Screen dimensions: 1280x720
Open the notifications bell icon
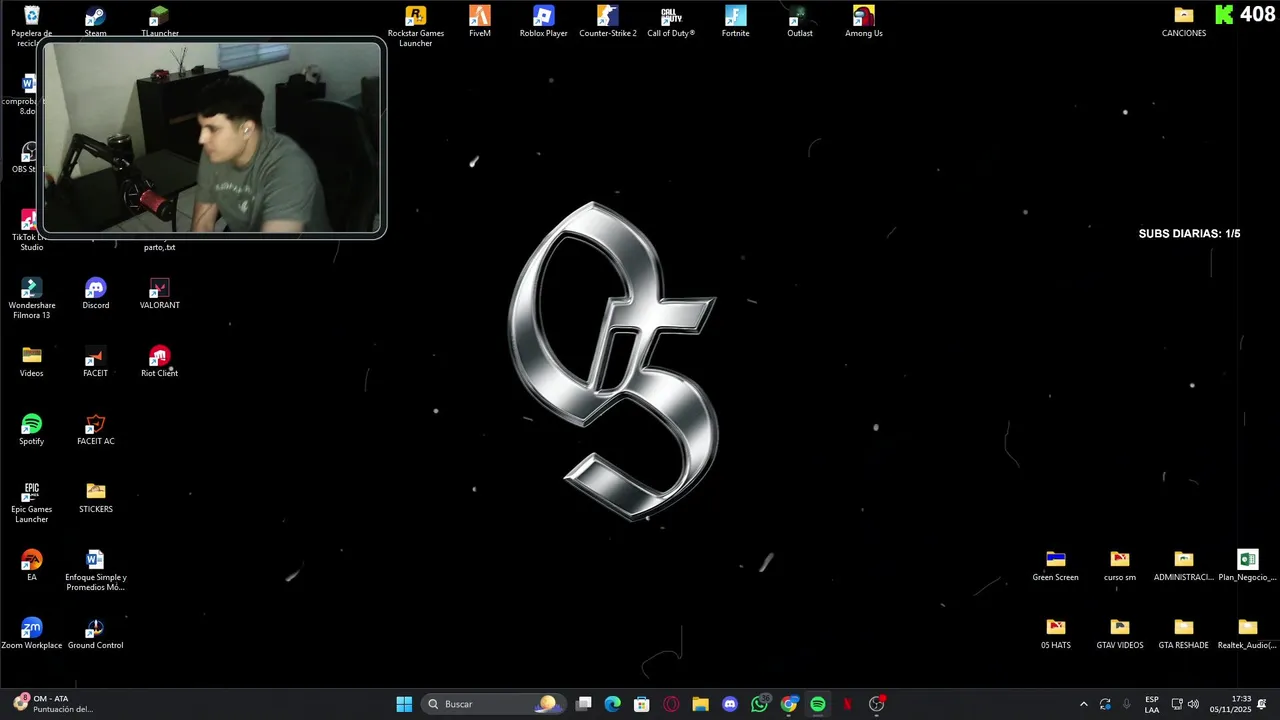(1262, 704)
